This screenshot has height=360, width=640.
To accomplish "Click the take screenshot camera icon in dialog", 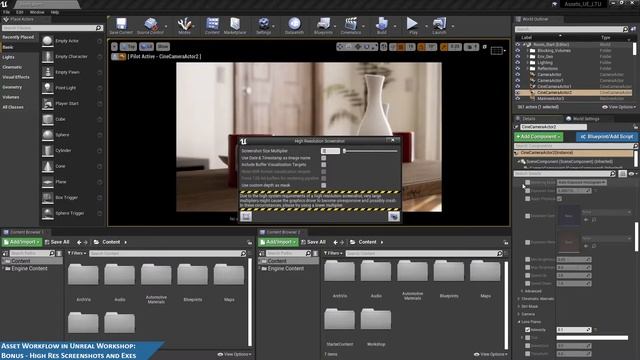I will pos(394,216).
